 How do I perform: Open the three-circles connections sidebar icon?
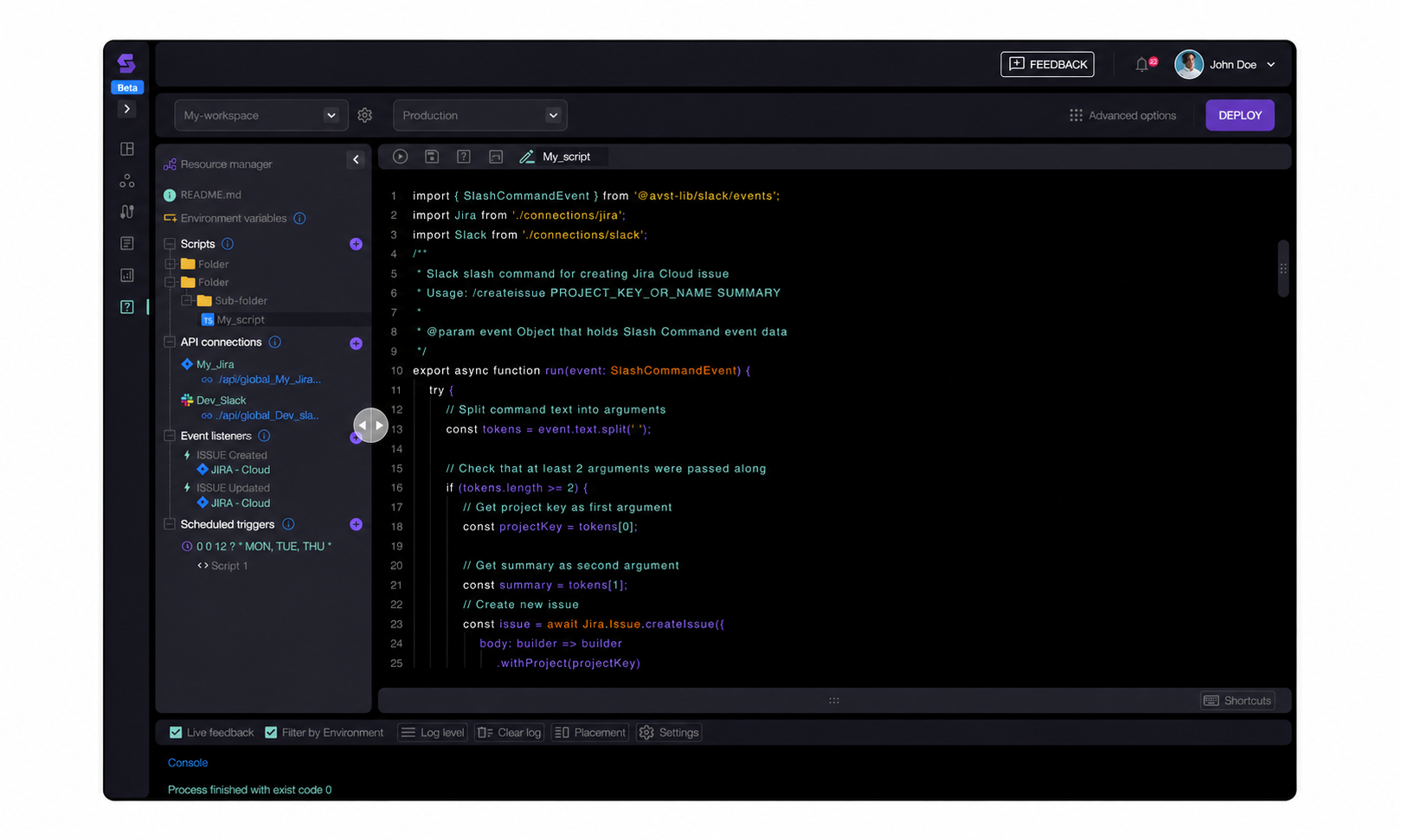click(x=127, y=180)
